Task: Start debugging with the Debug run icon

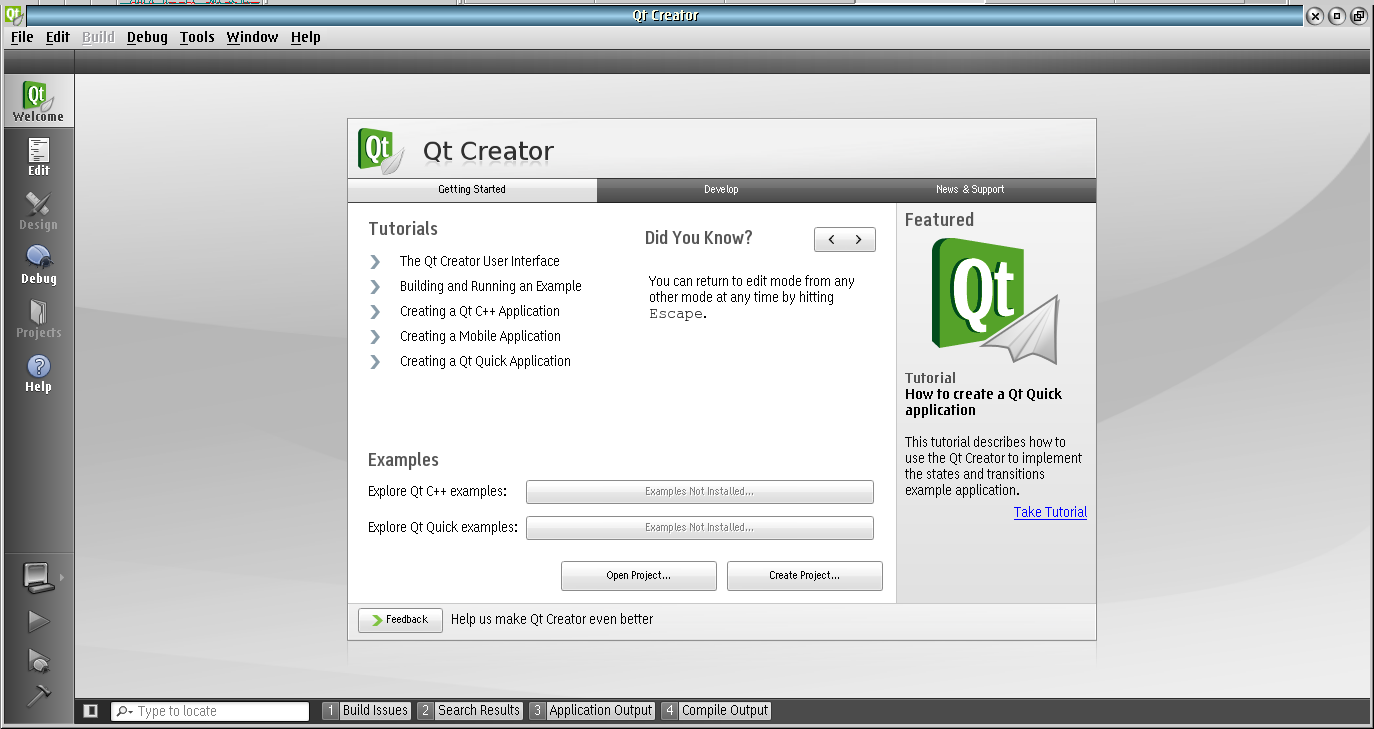Action: coord(38,660)
